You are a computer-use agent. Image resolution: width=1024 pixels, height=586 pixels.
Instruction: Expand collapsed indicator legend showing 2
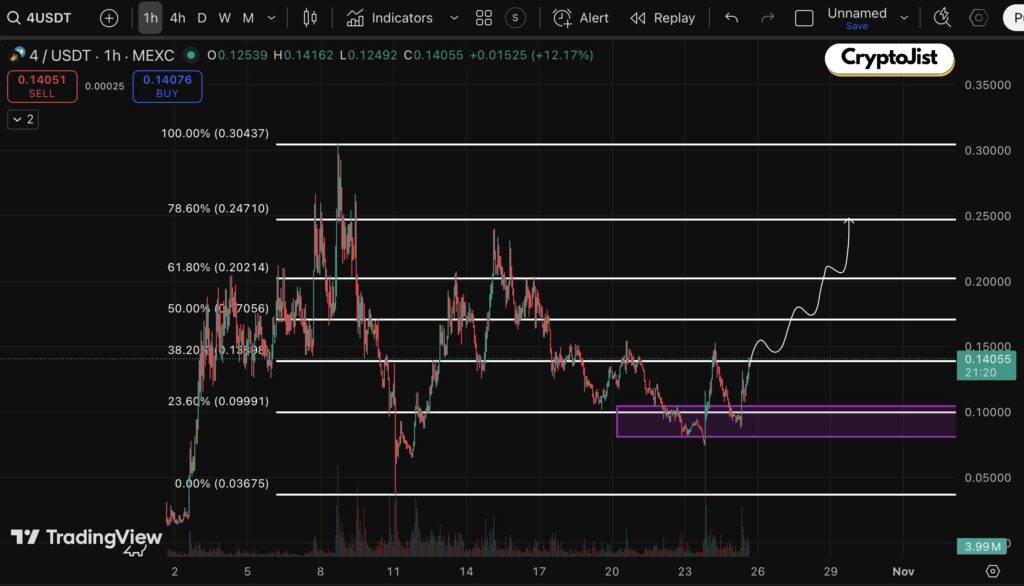pyautogui.click(x=23, y=119)
